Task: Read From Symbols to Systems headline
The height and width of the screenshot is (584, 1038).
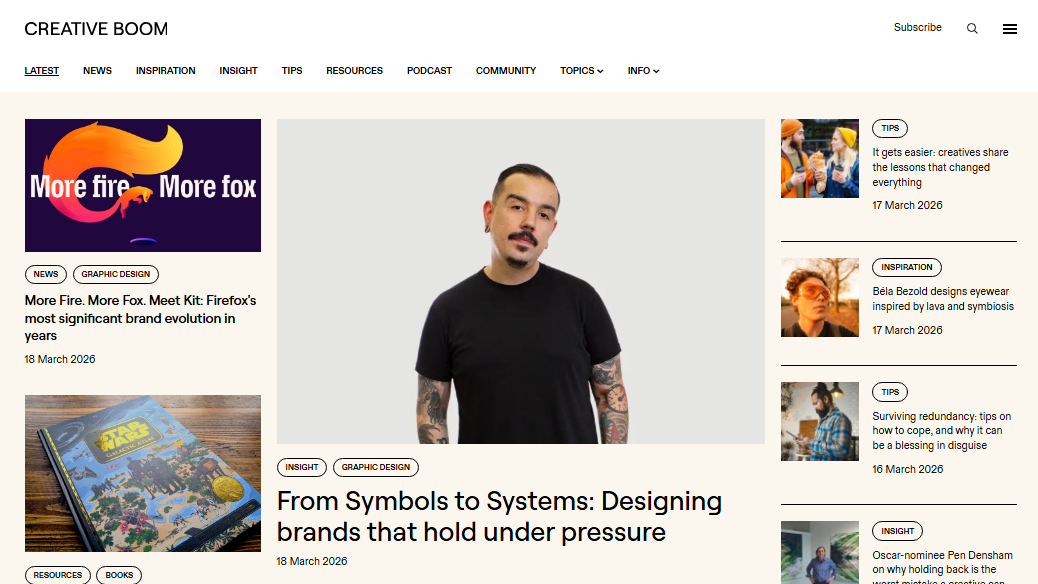Action: (x=499, y=516)
